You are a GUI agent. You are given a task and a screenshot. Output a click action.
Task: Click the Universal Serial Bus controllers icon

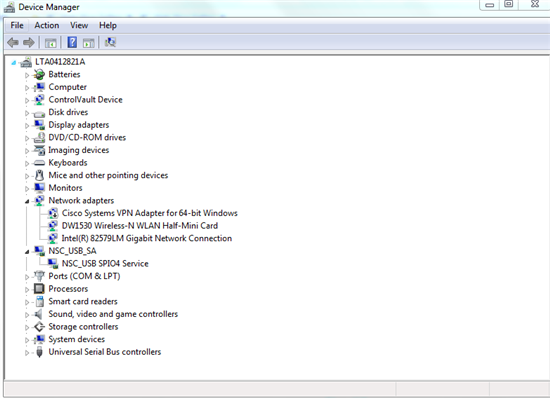(39, 352)
